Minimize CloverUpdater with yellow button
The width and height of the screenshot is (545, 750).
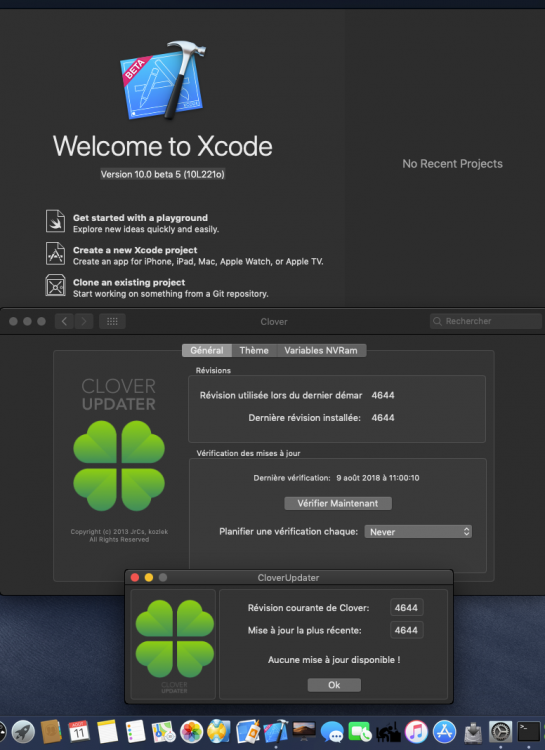point(149,578)
